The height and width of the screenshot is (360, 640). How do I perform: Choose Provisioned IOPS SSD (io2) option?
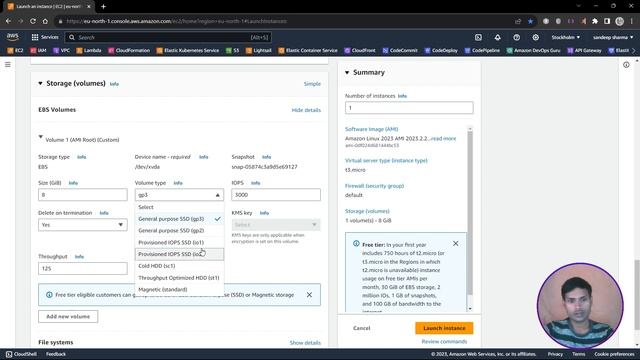coord(179,254)
